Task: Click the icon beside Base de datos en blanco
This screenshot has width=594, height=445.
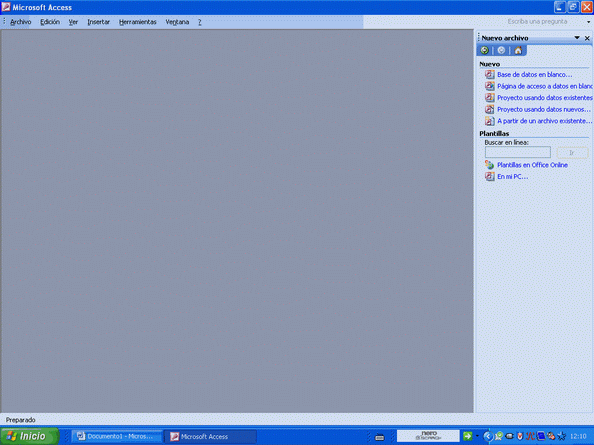Action: coord(489,75)
